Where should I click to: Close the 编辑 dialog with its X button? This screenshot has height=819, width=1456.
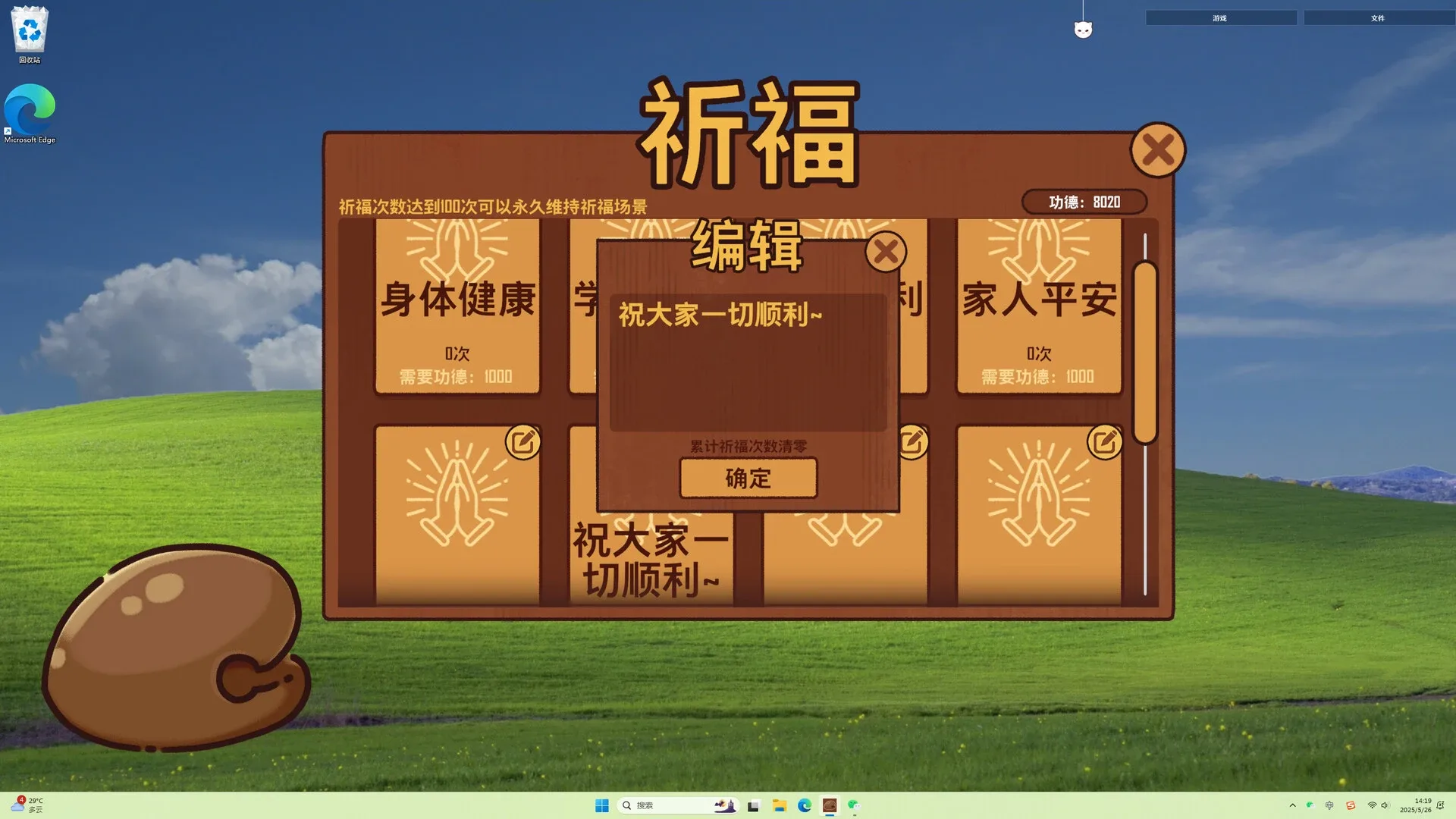[886, 253]
